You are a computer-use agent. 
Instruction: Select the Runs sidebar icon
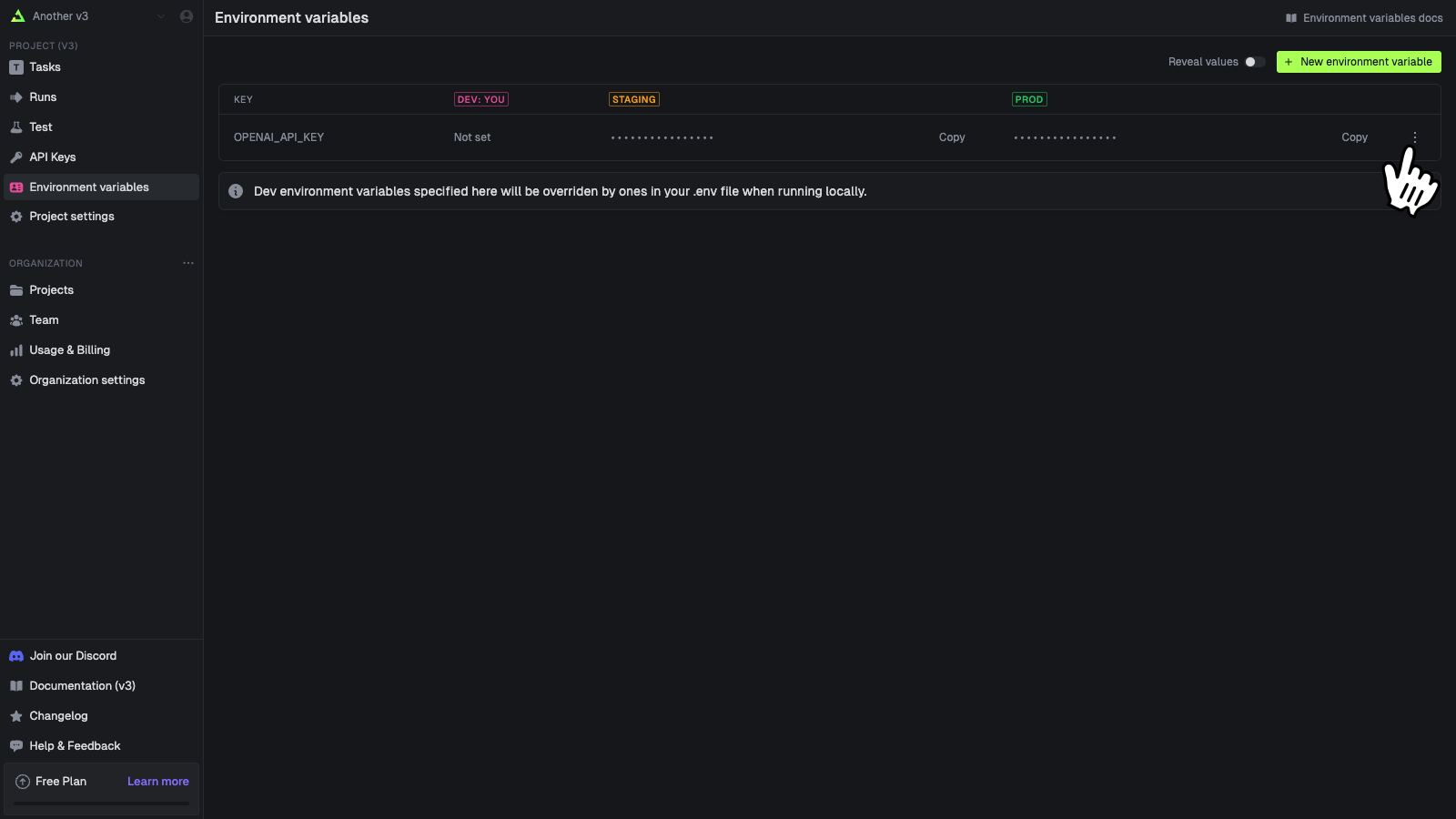click(x=16, y=96)
